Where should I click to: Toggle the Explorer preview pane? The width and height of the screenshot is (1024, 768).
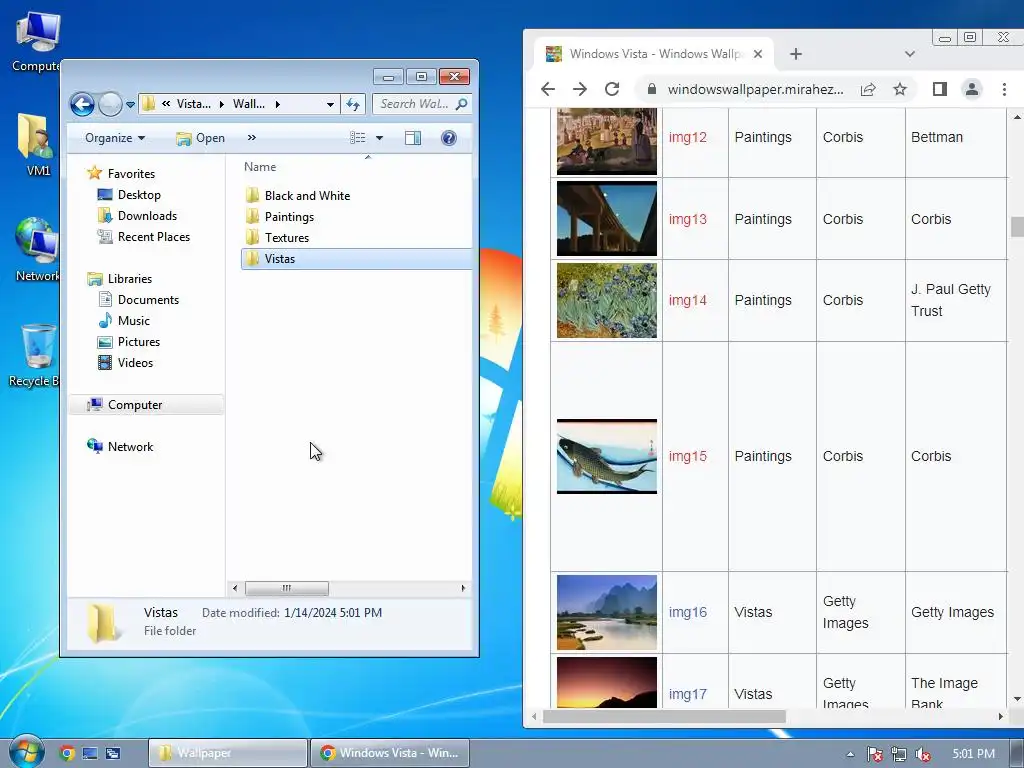(x=413, y=138)
